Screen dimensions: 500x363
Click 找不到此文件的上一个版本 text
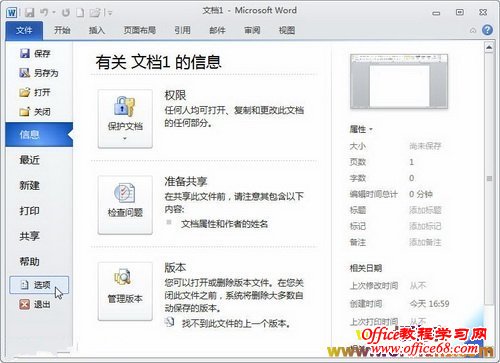coord(236,323)
